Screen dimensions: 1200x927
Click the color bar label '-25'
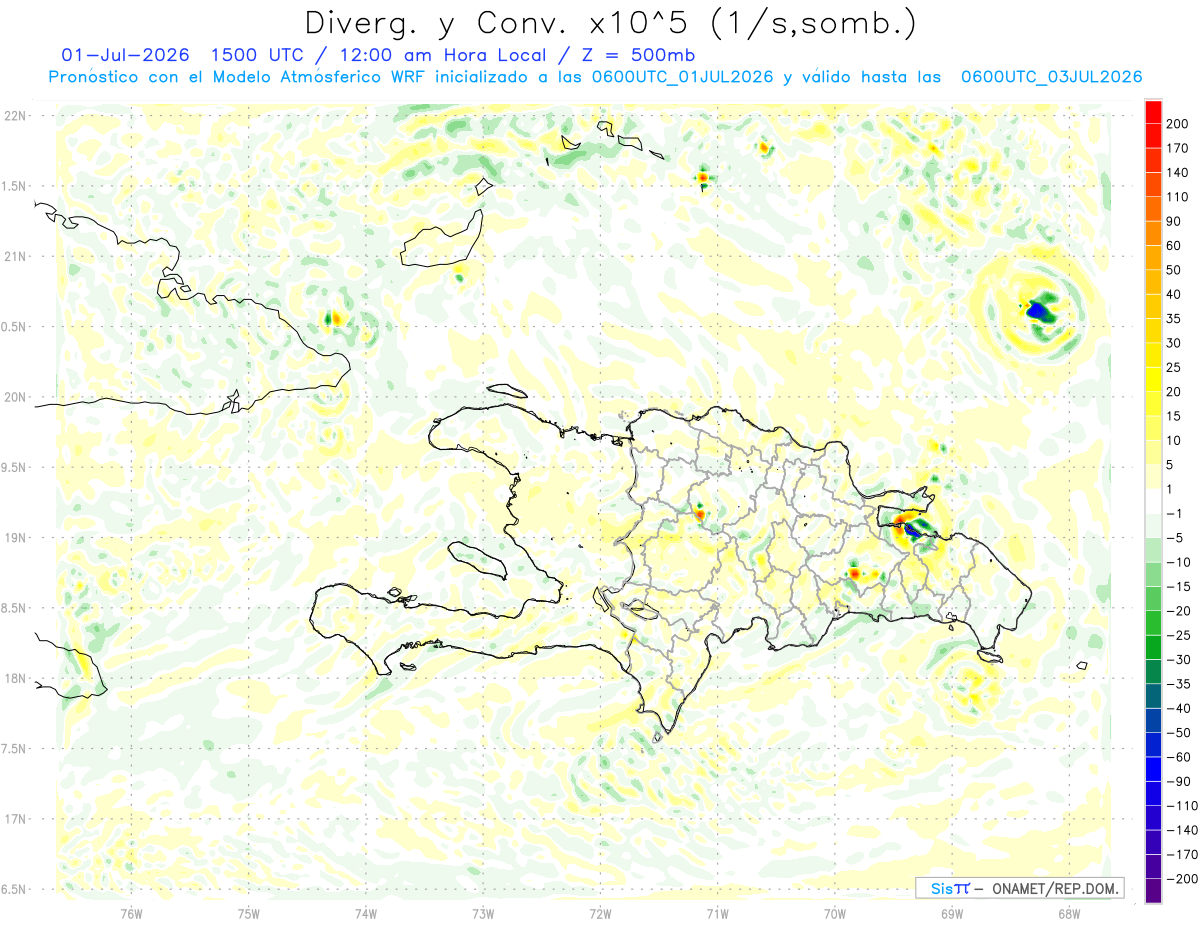click(x=1180, y=635)
